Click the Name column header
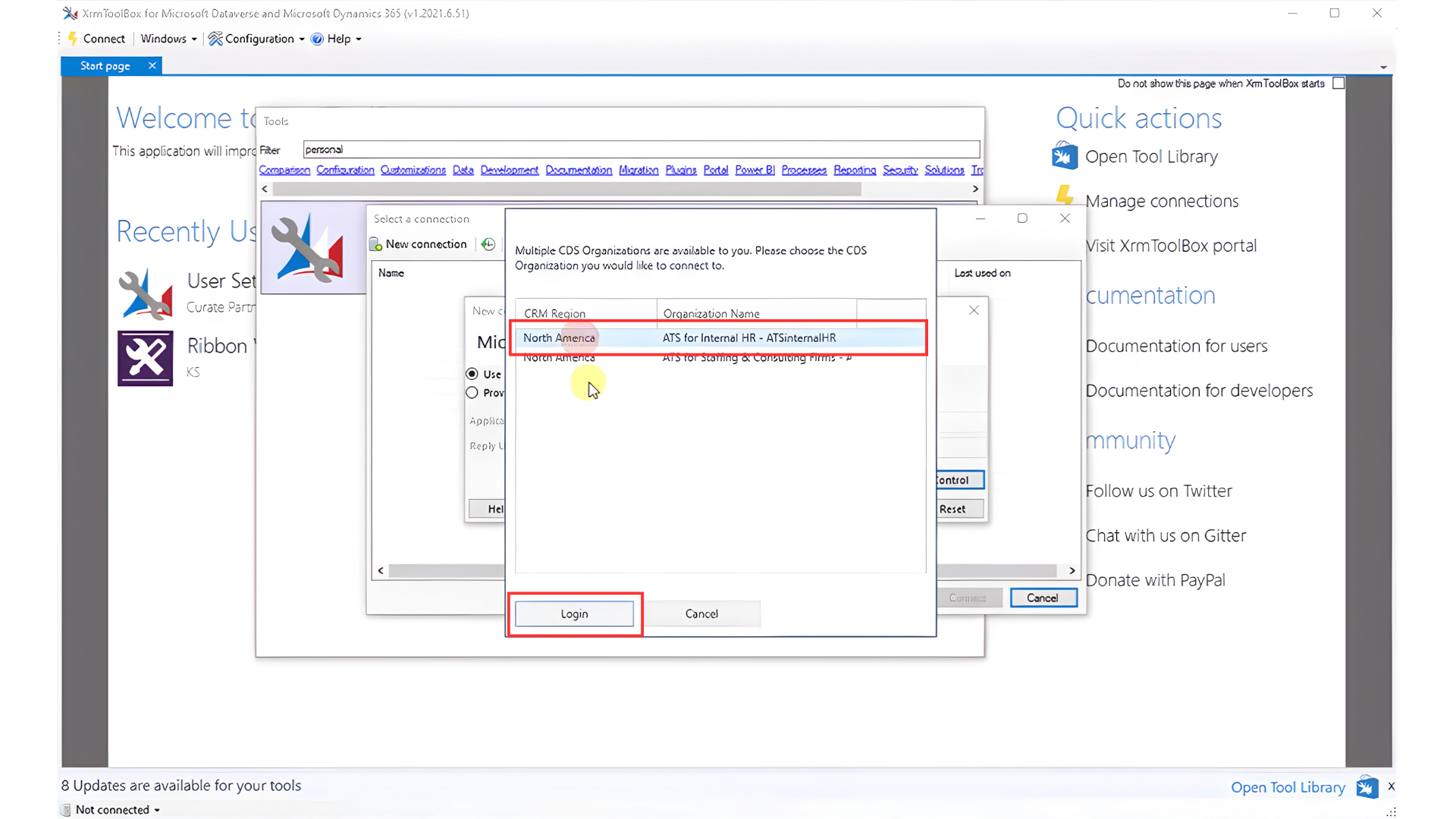 tap(391, 273)
